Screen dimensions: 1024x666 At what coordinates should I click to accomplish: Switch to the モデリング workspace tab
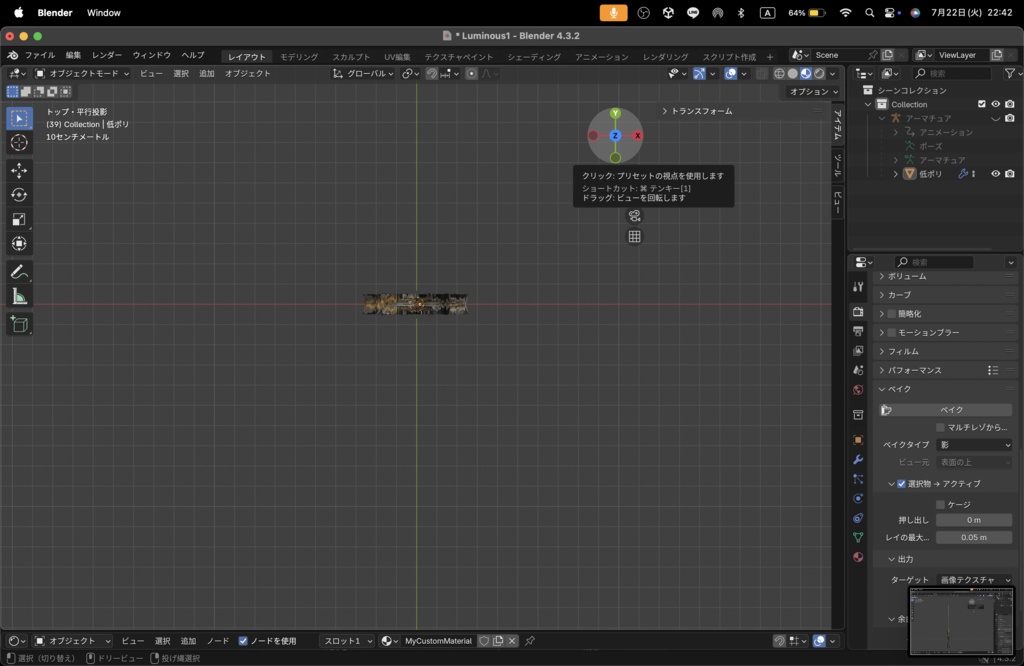299,57
